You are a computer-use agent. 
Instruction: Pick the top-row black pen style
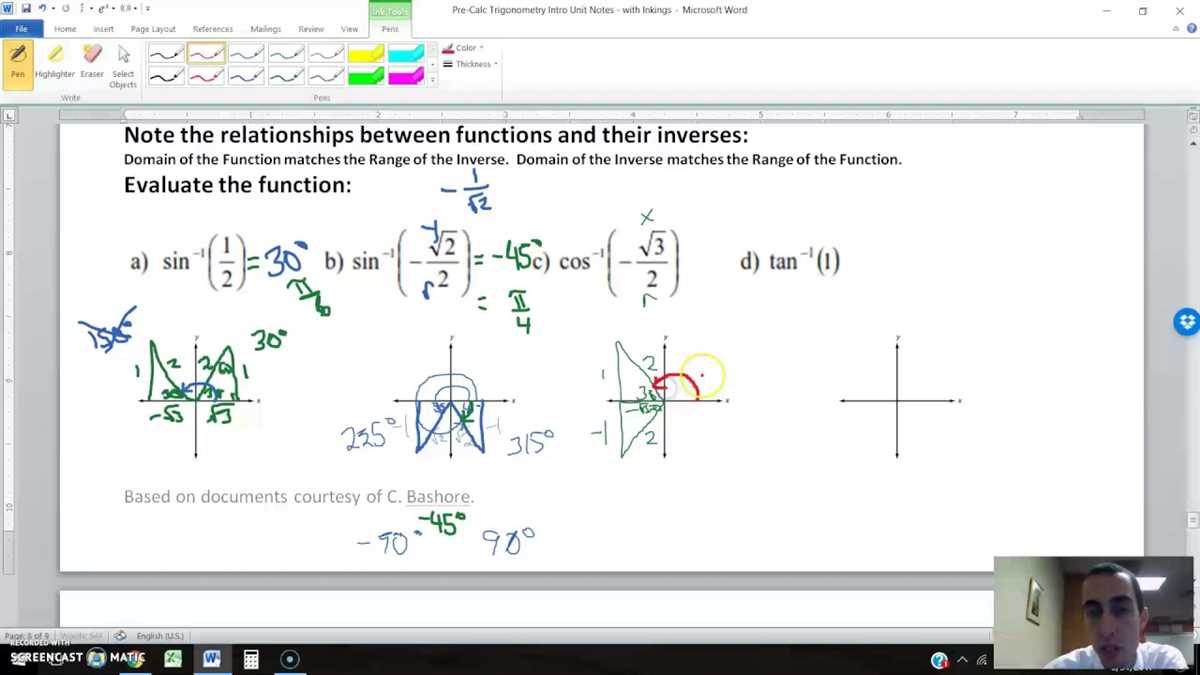click(x=166, y=53)
